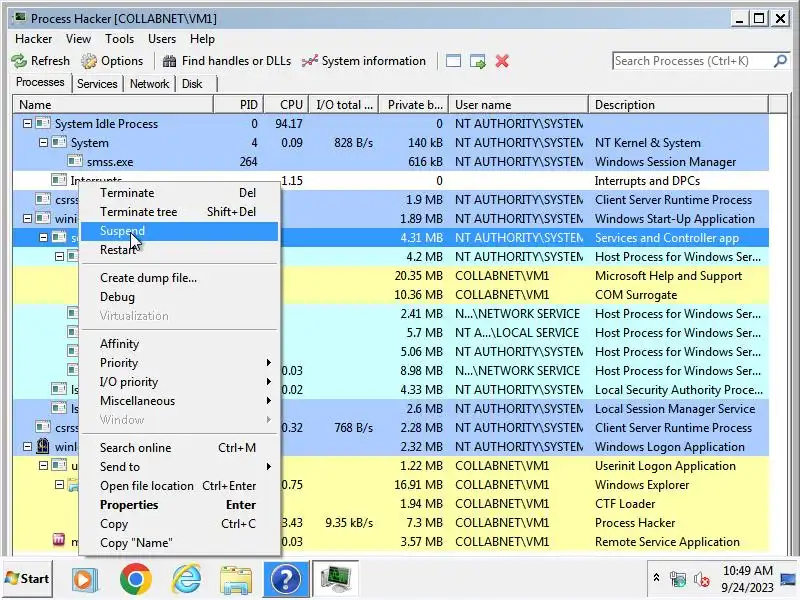Open the Users menu
The image size is (800, 600).
click(162, 39)
